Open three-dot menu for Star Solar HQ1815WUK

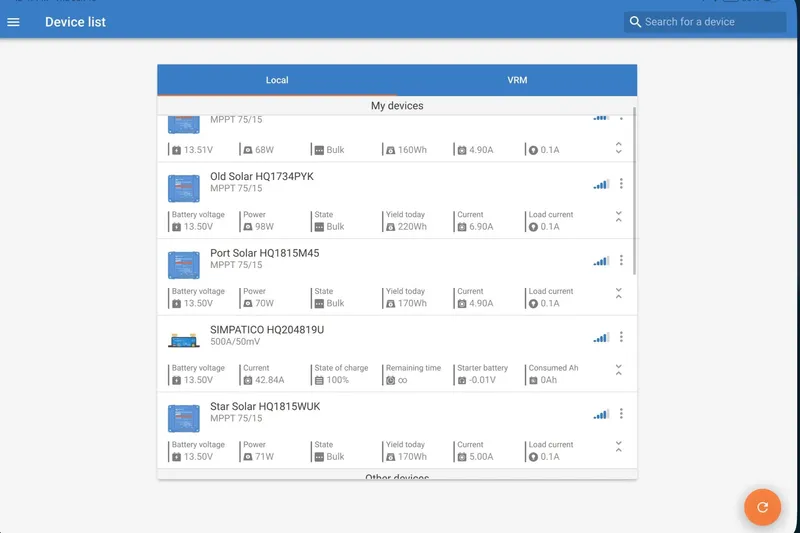click(x=621, y=414)
